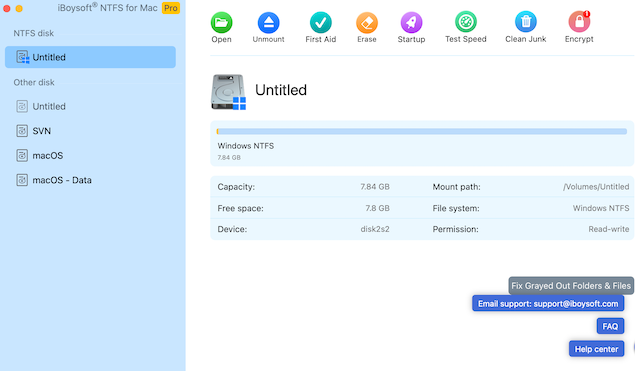Click the SVN disk icon
Screen dimensions: 635x371
coord(22,131)
